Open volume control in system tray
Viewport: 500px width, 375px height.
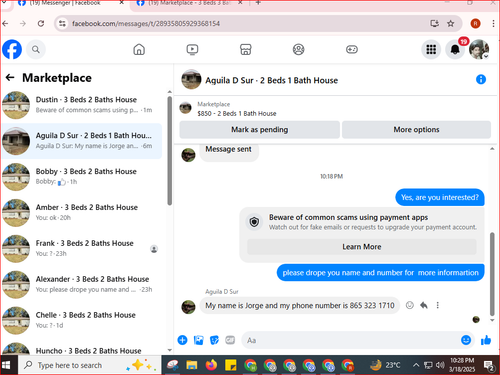click(440, 365)
